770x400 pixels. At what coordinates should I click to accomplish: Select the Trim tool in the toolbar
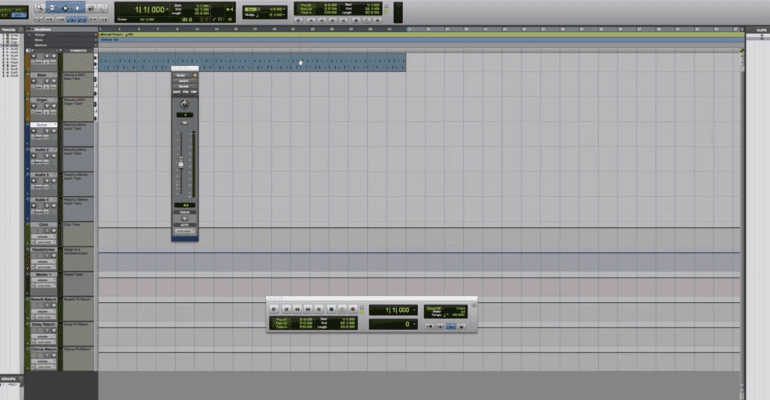tap(52, 8)
